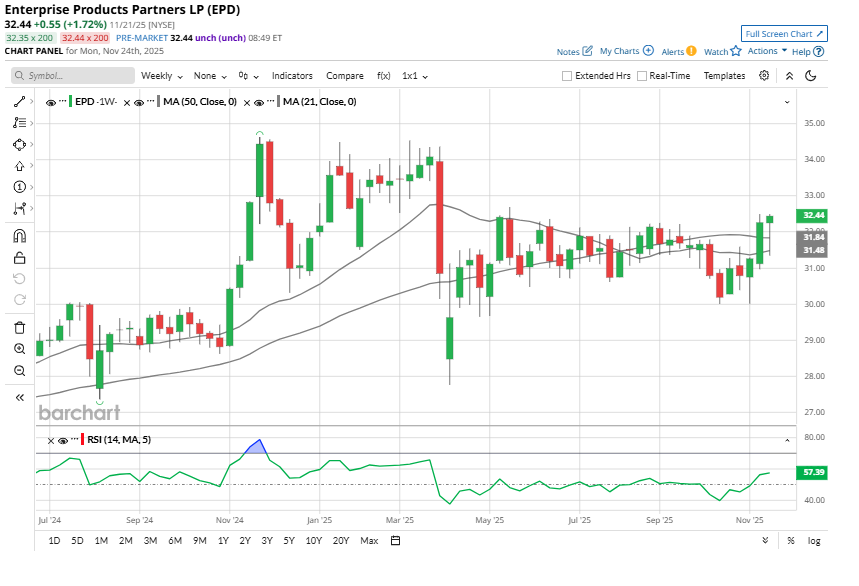Click the Notes pencil icon
The width and height of the screenshot is (859, 586).
[x=587, y=51]
